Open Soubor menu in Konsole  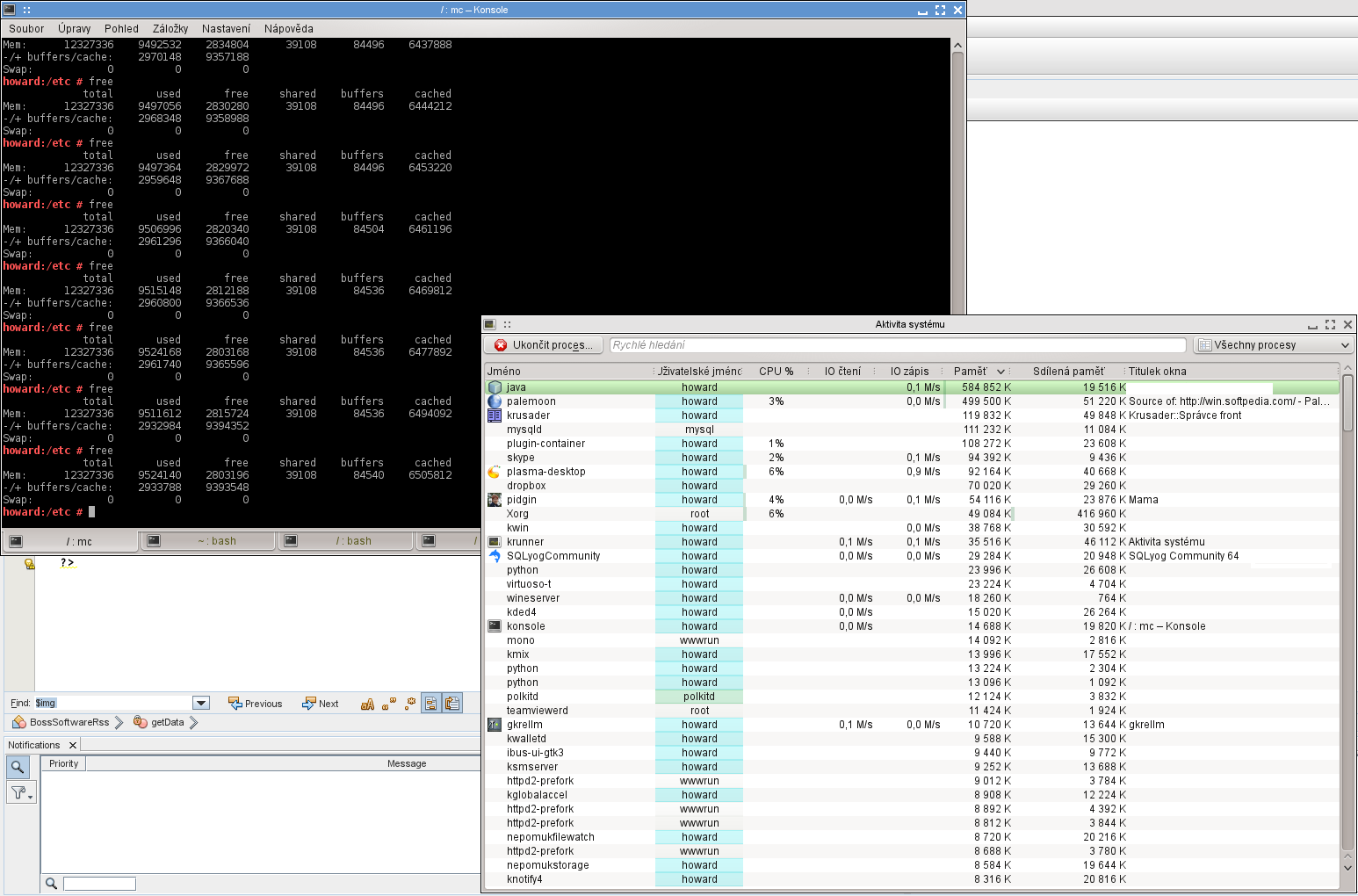tap(26, 28)
